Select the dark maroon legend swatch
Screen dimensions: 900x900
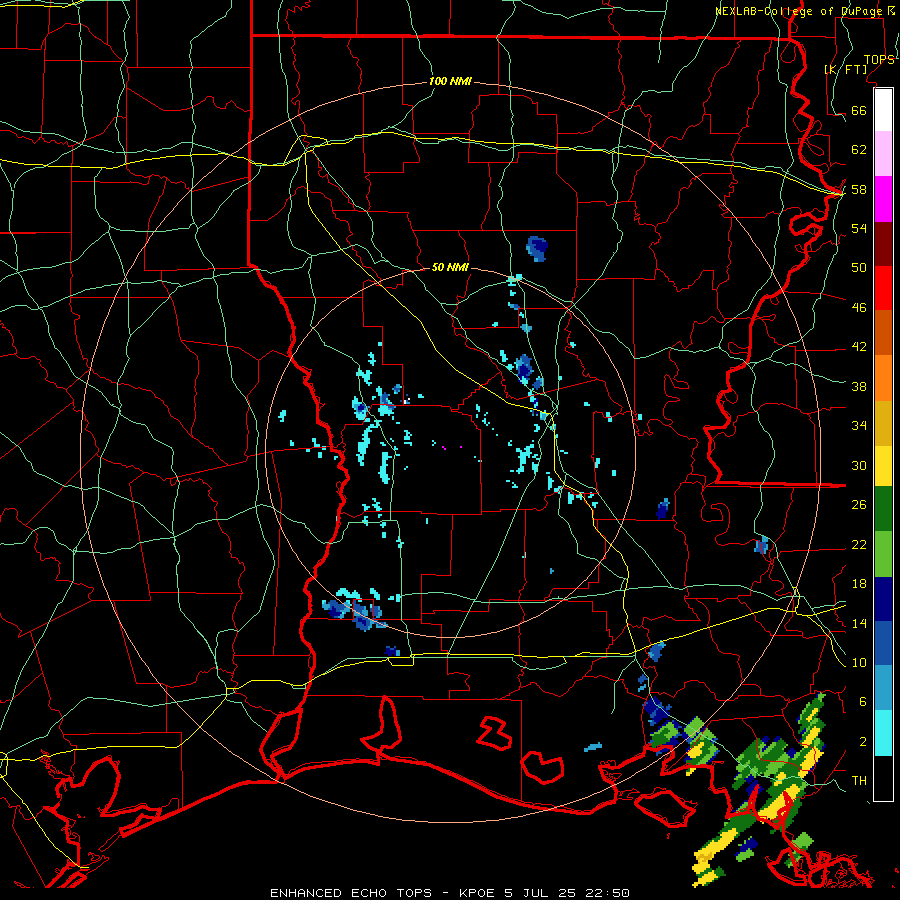click(883, 243)
